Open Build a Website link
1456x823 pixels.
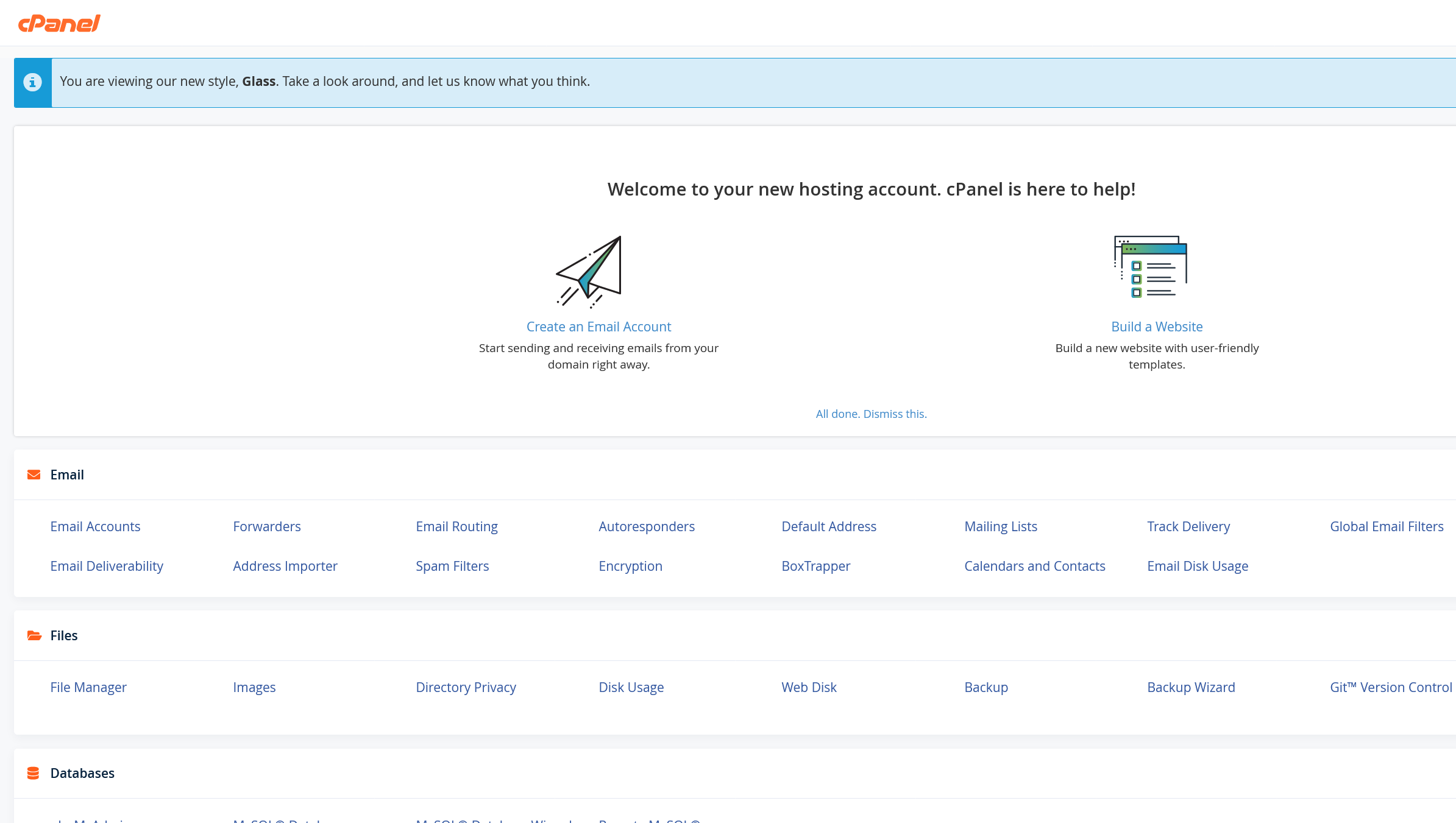(x=1157, y=327)
